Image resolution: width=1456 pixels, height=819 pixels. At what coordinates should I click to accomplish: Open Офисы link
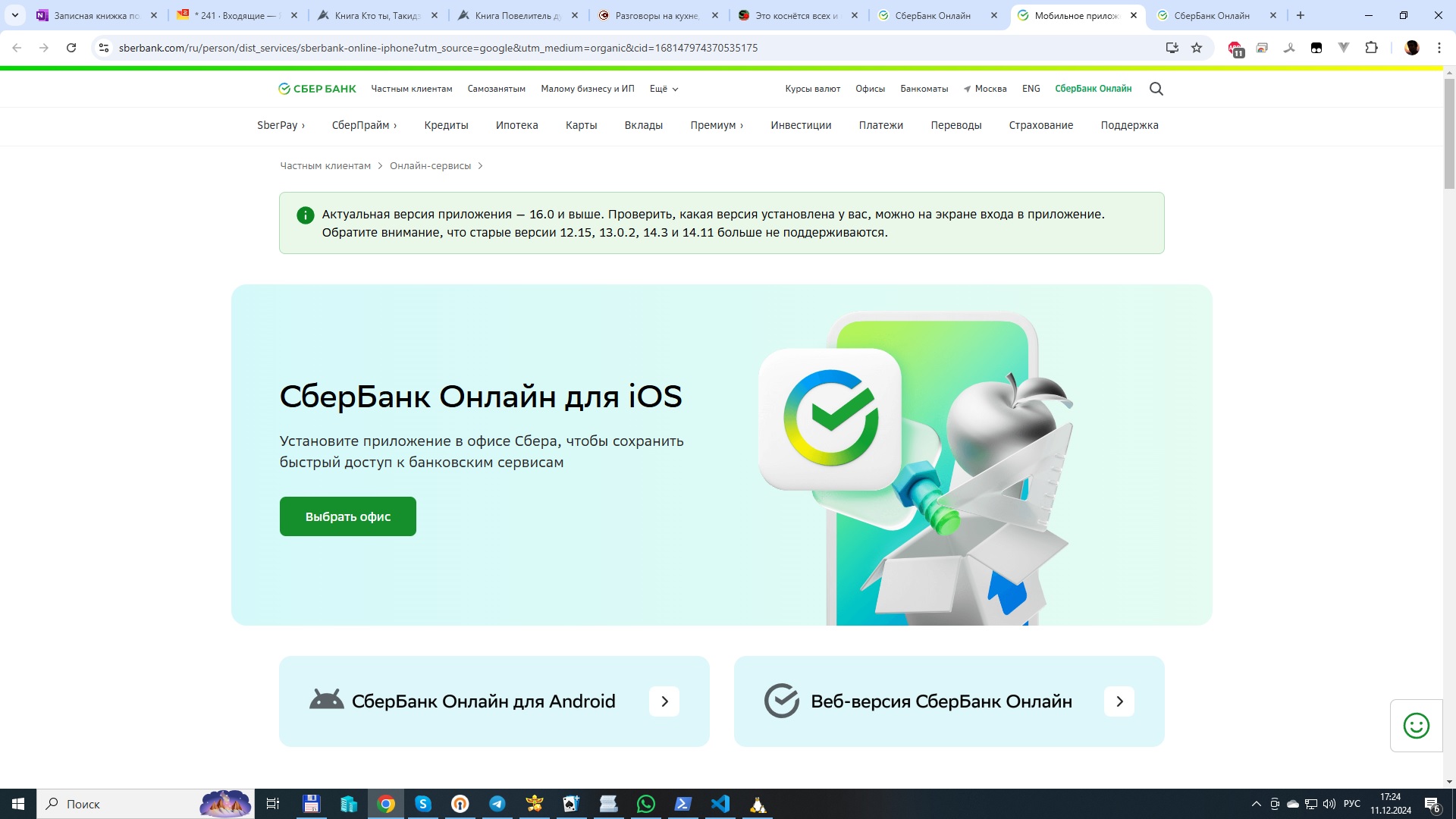[x=870, y=89]
